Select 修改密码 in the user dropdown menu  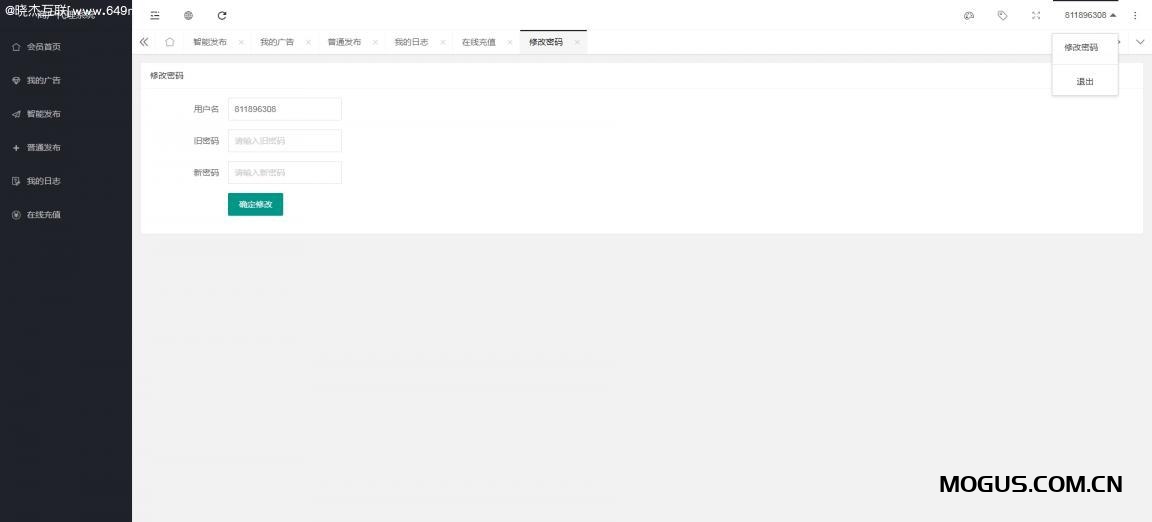click(1081, 47)
